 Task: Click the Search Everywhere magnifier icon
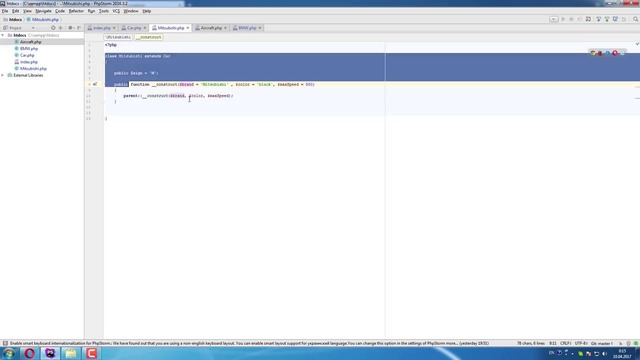636,19
